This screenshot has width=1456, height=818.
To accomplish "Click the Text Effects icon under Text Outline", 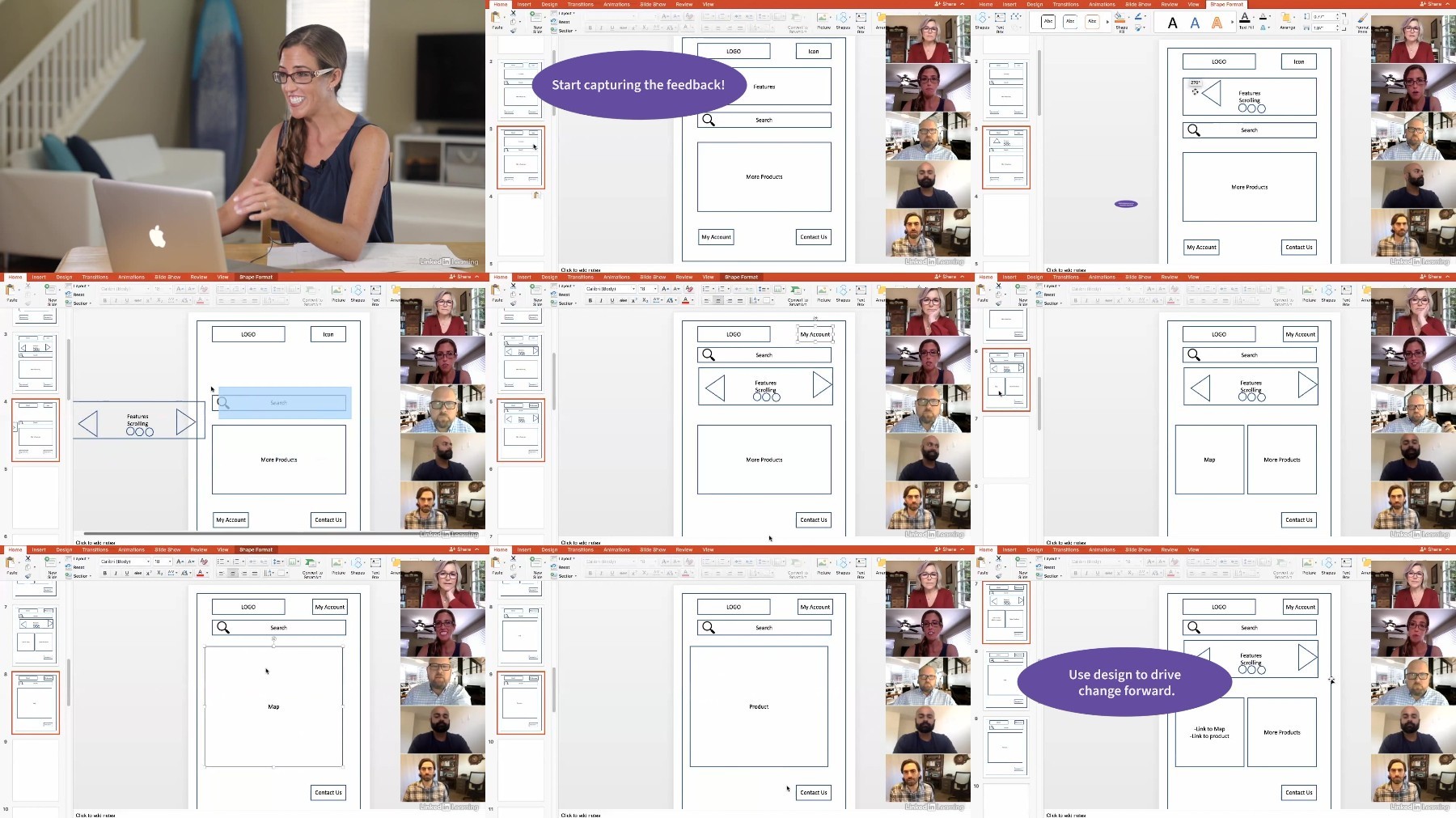I will (x=1263, y=28).
